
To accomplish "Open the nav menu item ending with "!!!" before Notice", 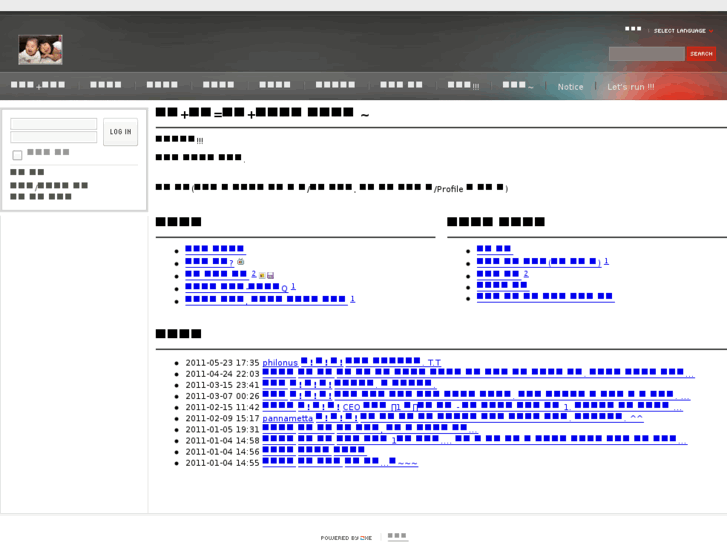I will pos(463,85).
